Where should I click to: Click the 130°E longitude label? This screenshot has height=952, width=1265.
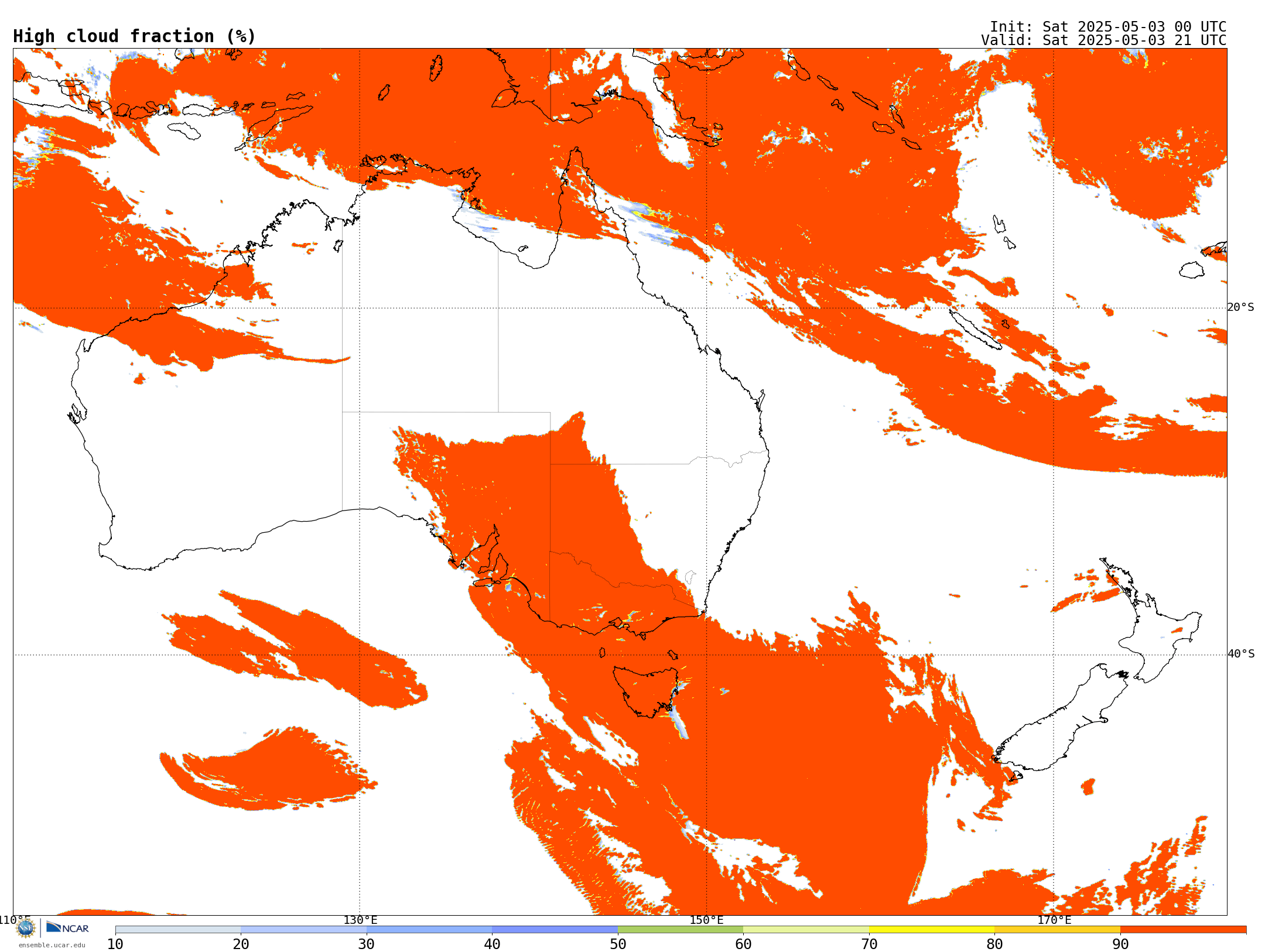tap(360, 920)
